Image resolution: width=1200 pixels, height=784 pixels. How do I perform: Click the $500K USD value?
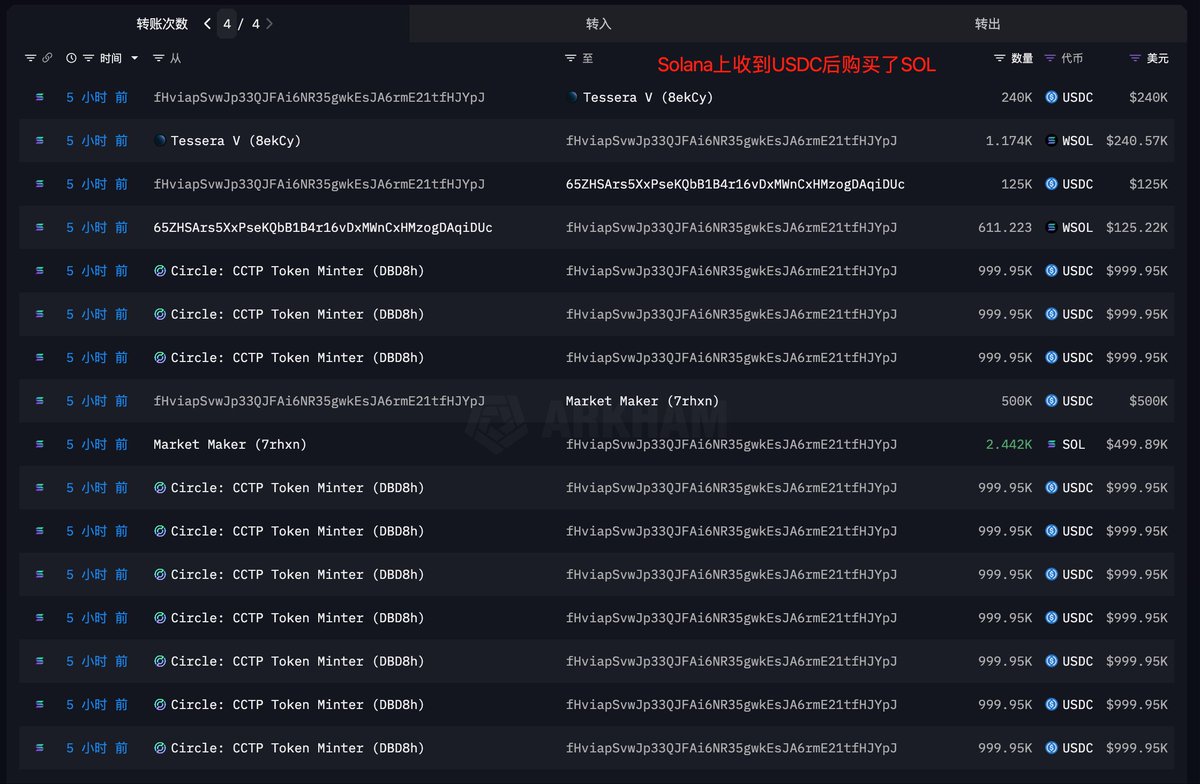tap(1148, 401)
